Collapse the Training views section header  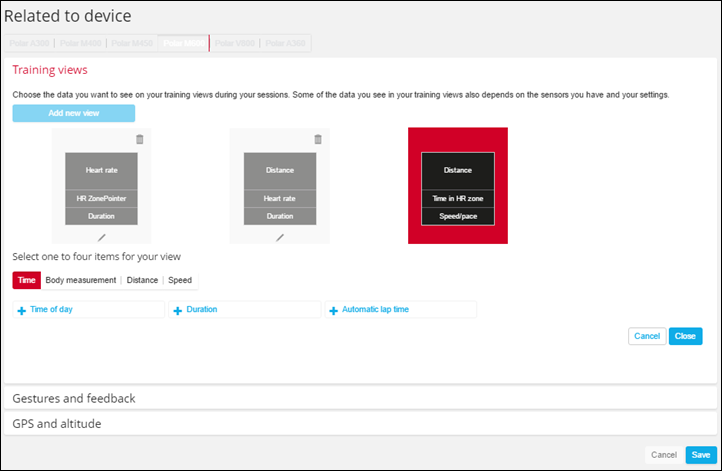point(50,70)
